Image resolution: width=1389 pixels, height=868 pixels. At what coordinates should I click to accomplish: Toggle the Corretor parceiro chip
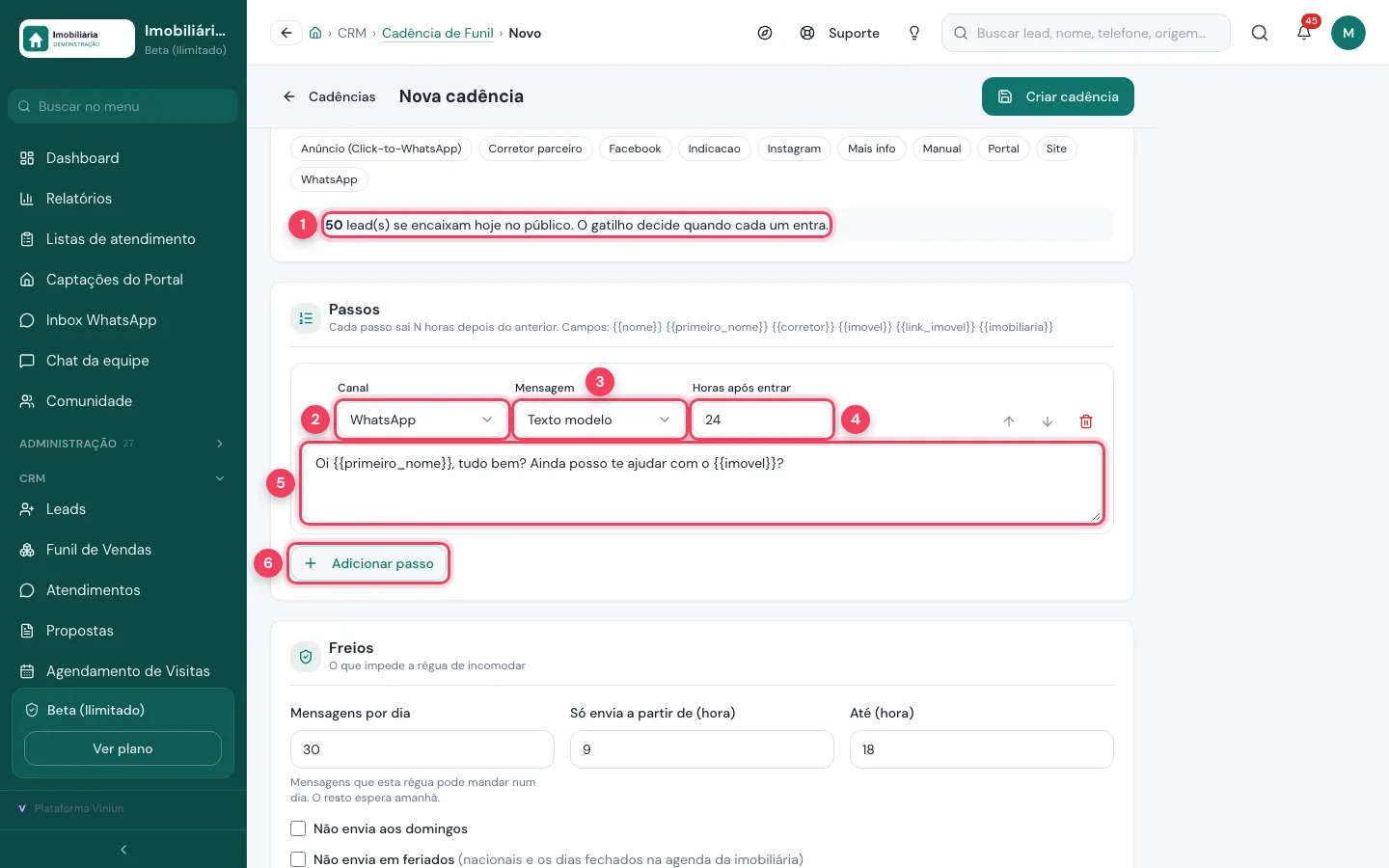point(535,149)
